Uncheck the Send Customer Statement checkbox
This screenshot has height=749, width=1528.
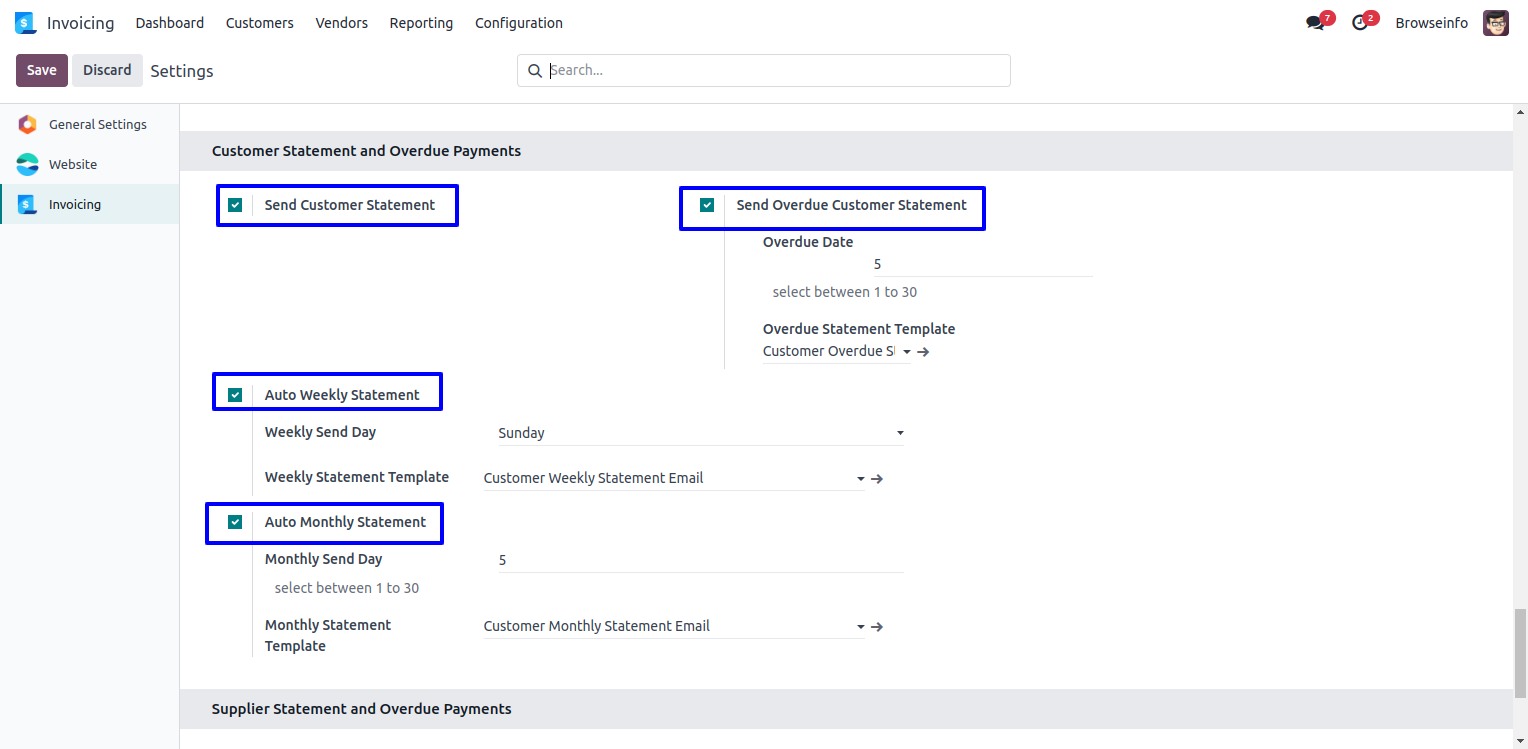235,205
